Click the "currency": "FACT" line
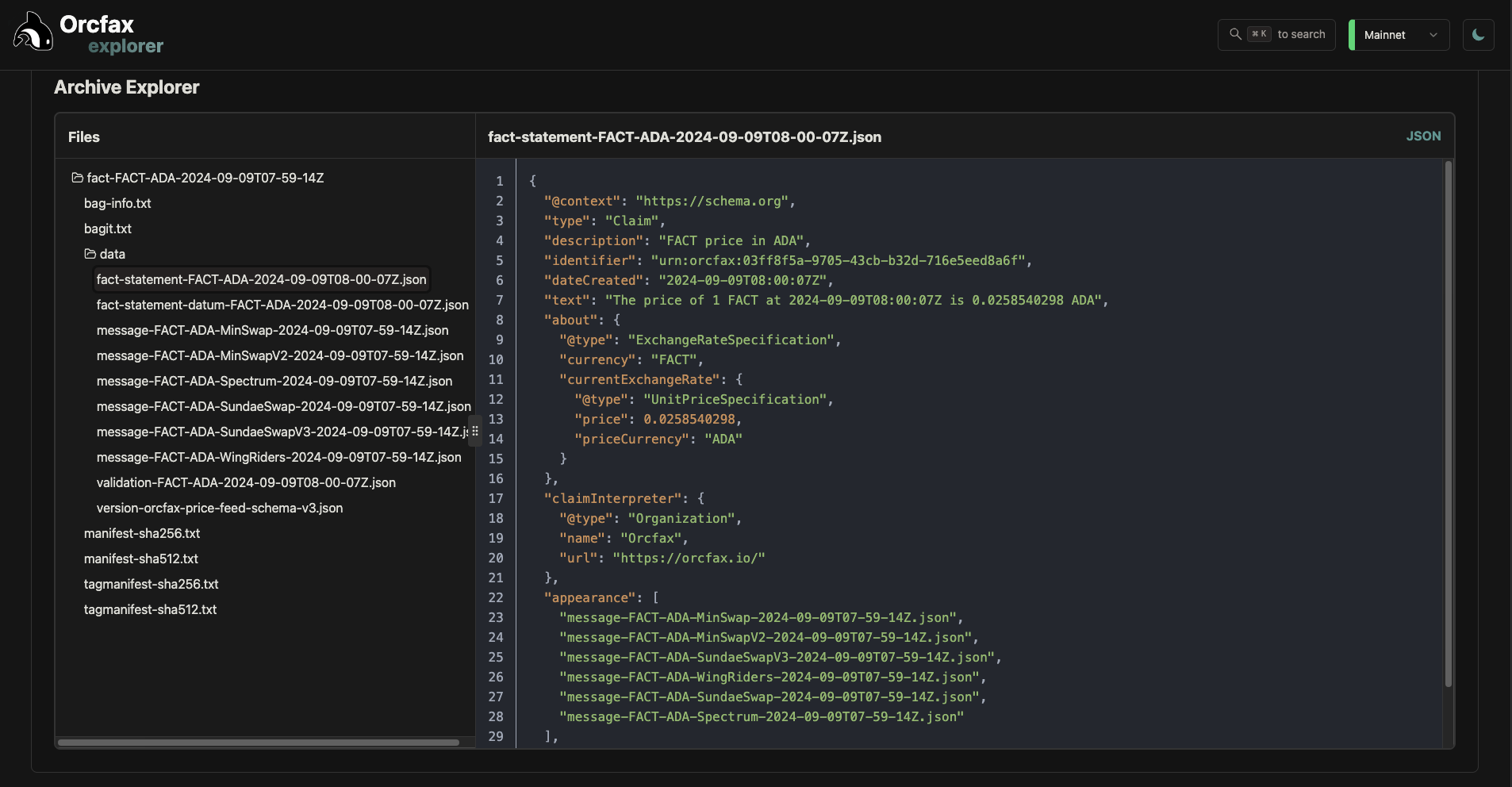Viewport: 1512px width, 787px height. [631, 359]
